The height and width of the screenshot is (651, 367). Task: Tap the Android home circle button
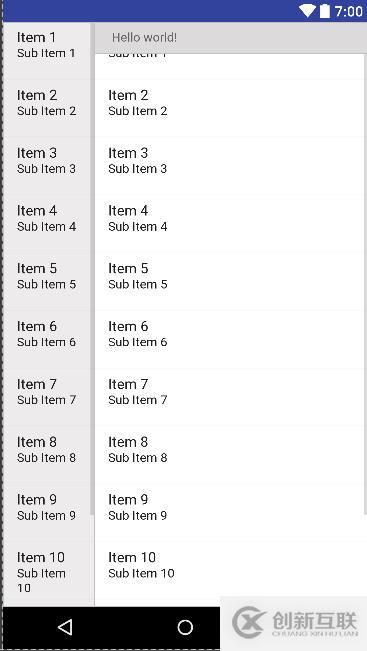click(x=185, y=627)
